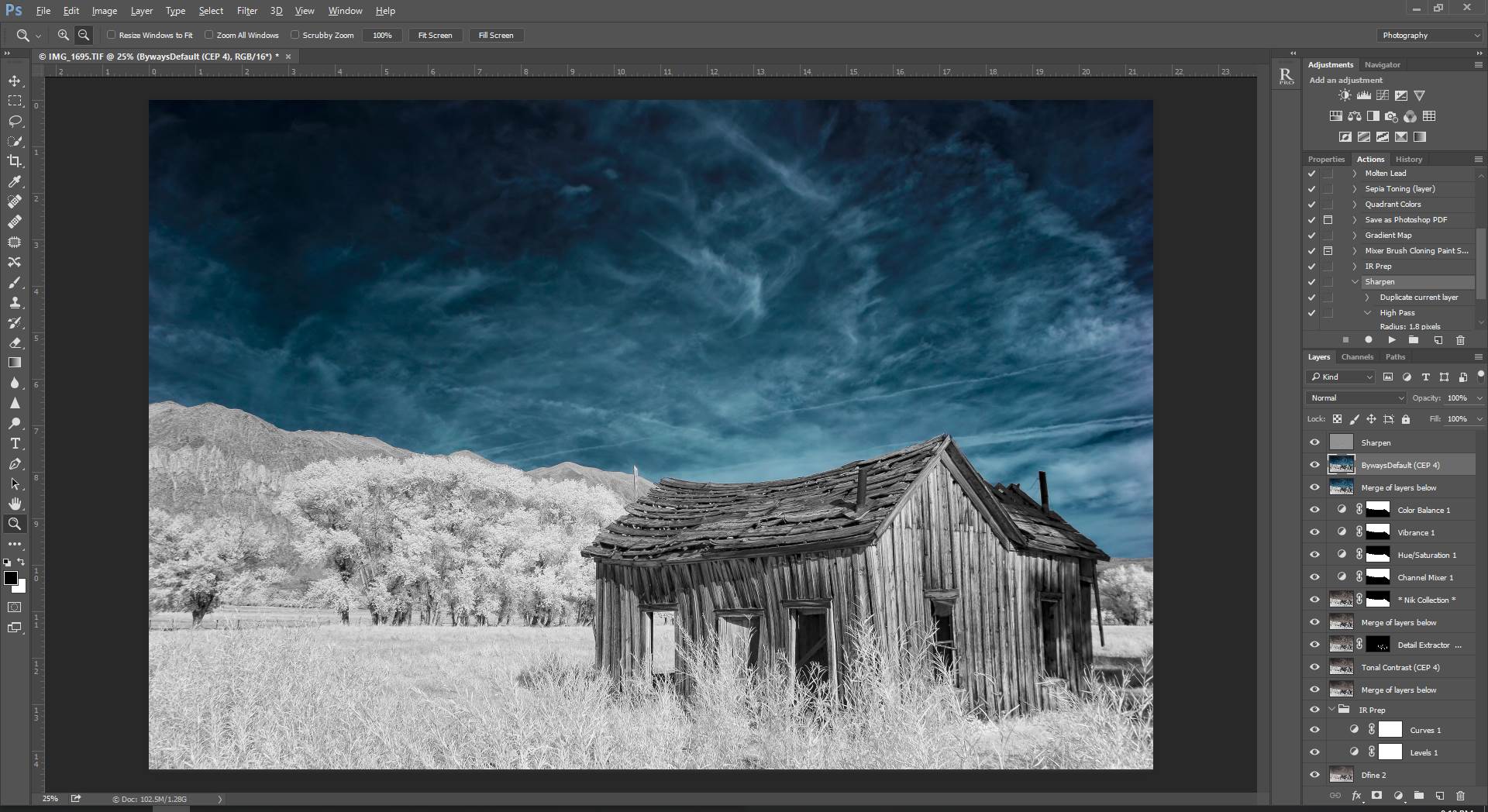
Task: Click the foreground color swatch
Action: (x=12, y=577)
